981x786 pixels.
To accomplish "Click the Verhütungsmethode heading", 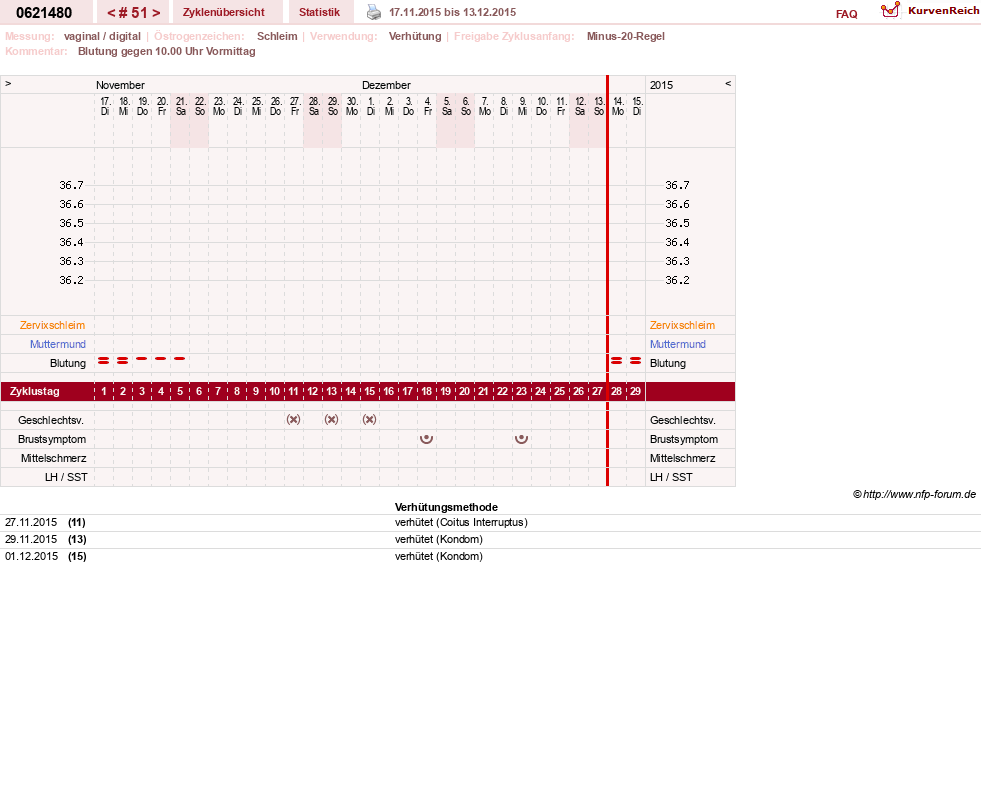I will click(446, 507).
